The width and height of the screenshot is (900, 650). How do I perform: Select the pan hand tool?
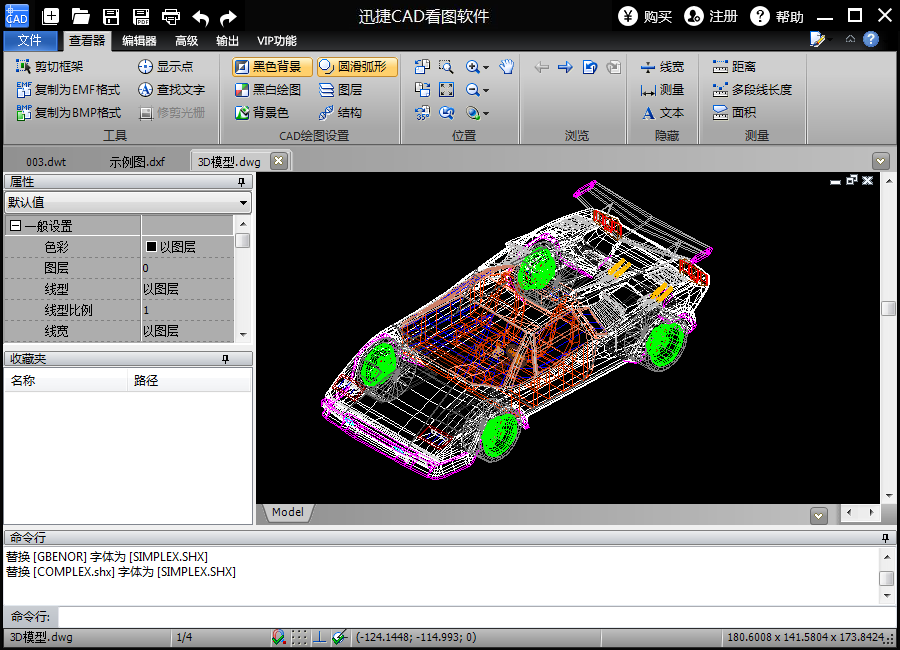point(507,67)
